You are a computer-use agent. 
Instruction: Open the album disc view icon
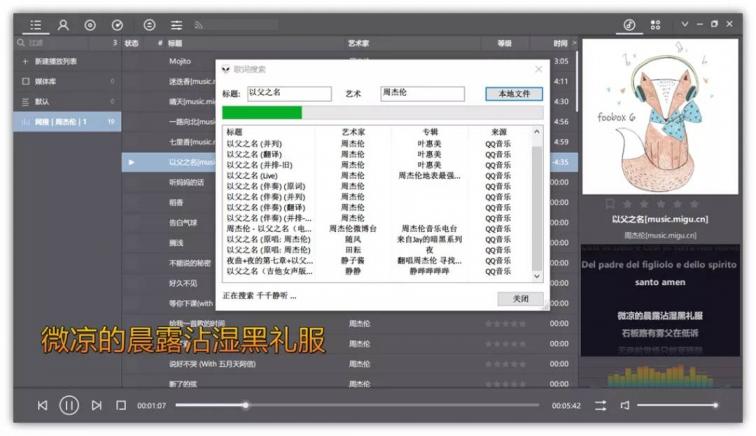(x=90, y=25)
